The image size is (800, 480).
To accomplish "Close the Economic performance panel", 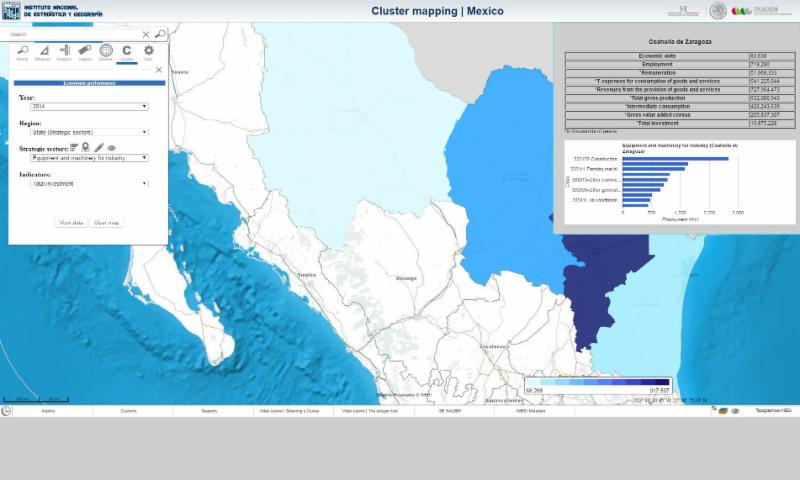I will tap(158, 70).
